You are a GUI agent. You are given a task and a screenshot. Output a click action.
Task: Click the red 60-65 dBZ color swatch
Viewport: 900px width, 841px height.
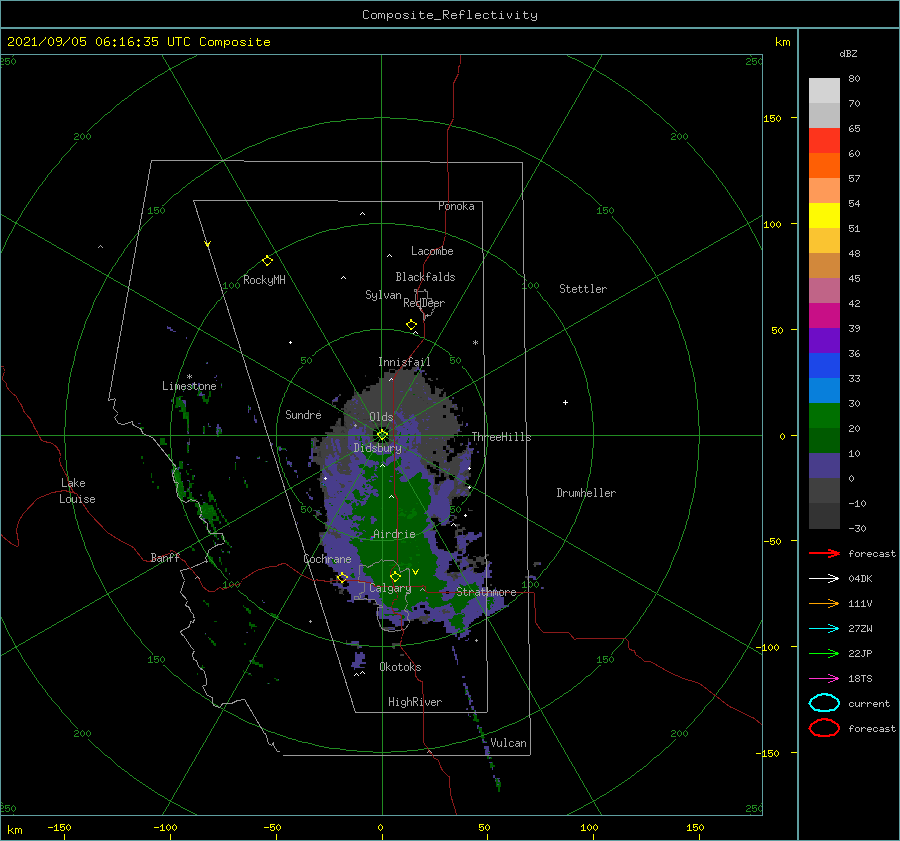(x=824, y=140)
